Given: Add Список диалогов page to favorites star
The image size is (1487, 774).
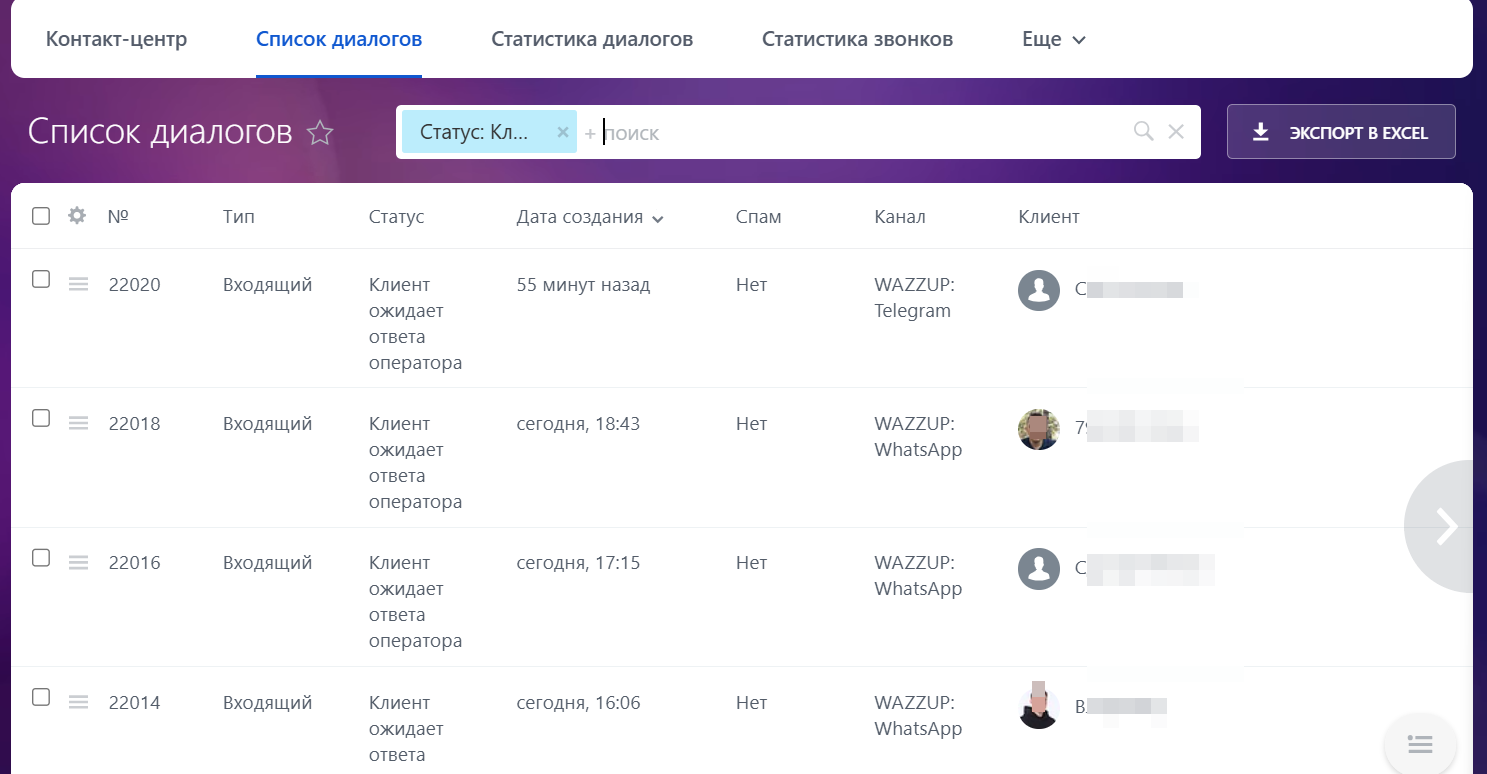Looking at the screenshot, I should 320,133.
